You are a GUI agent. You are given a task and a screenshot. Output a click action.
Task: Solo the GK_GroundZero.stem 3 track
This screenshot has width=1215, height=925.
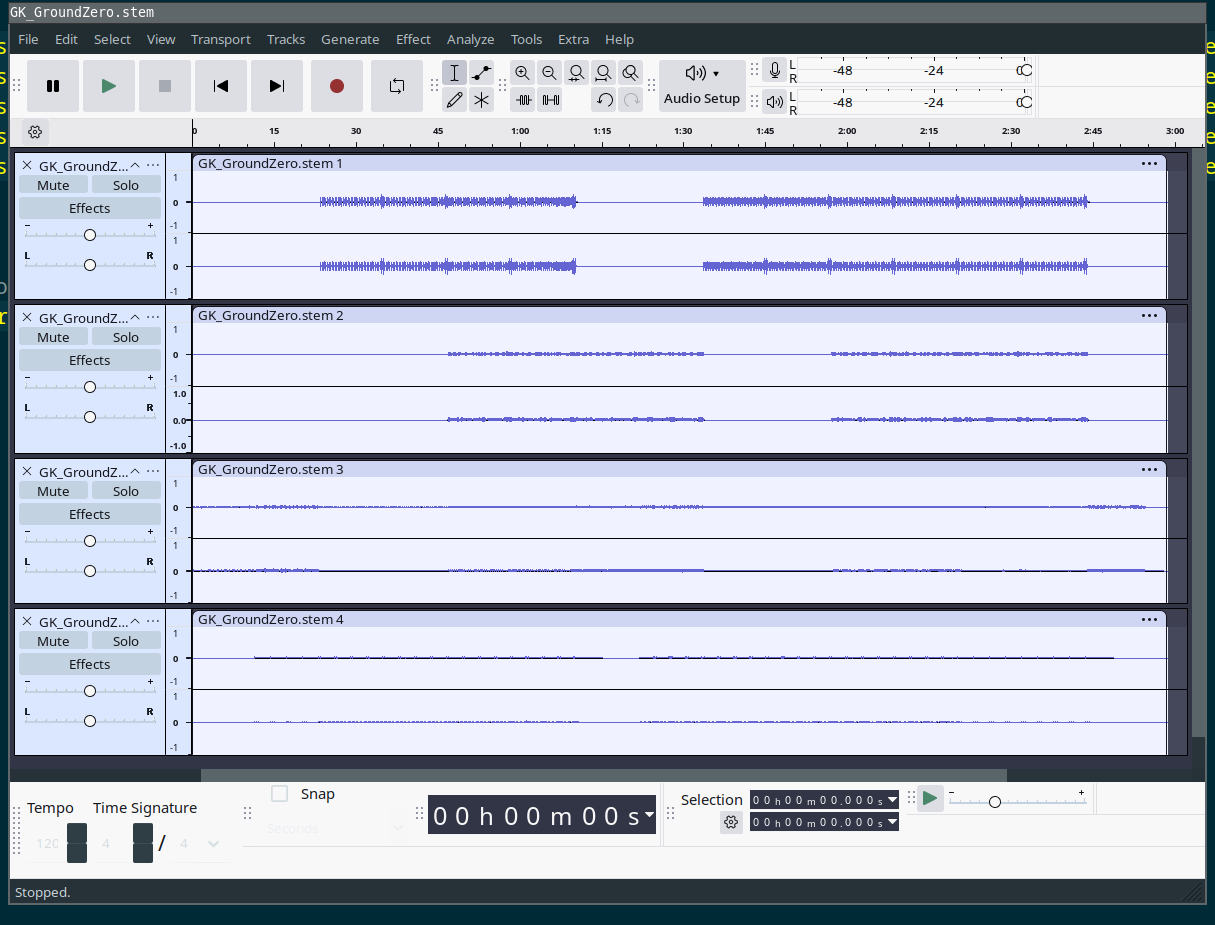point(126,491)
